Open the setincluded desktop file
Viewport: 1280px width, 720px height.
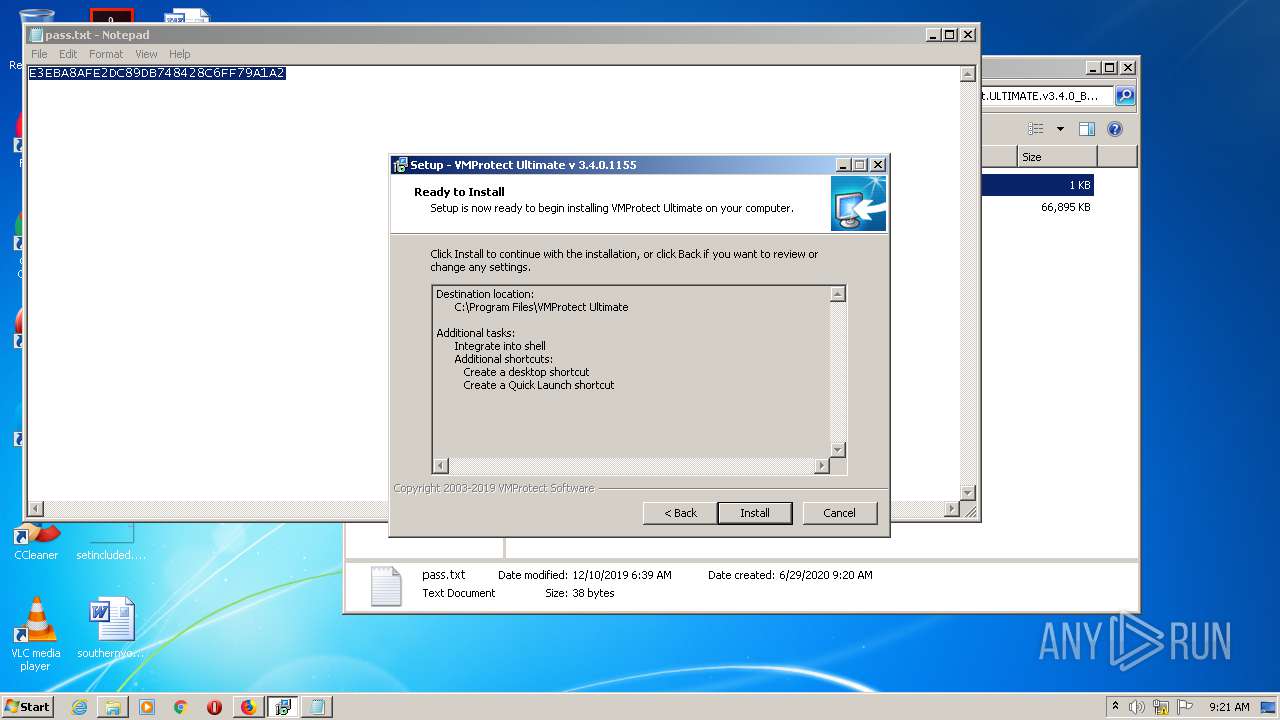[111, 542]
